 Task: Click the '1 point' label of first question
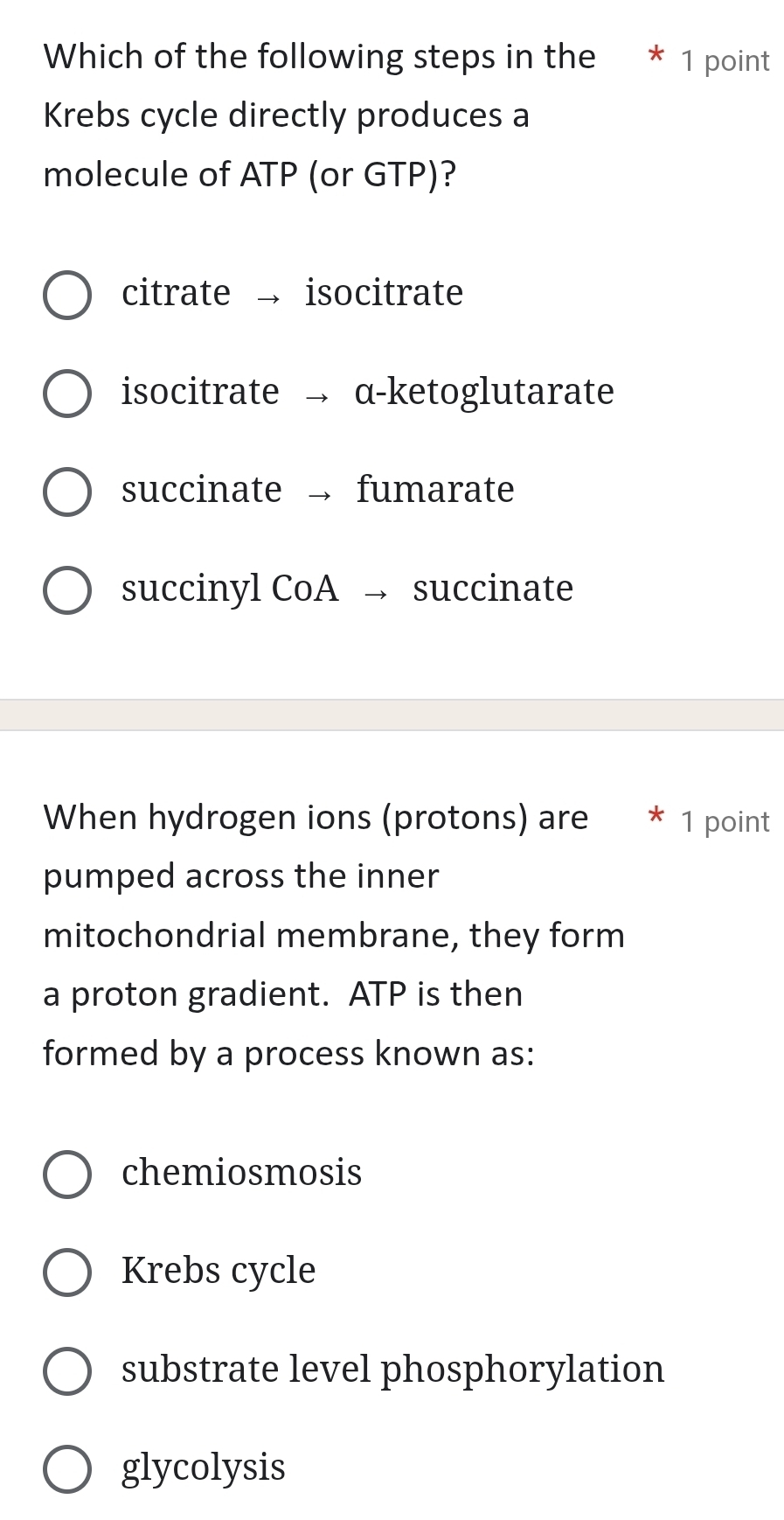click(x=725, y=61)
